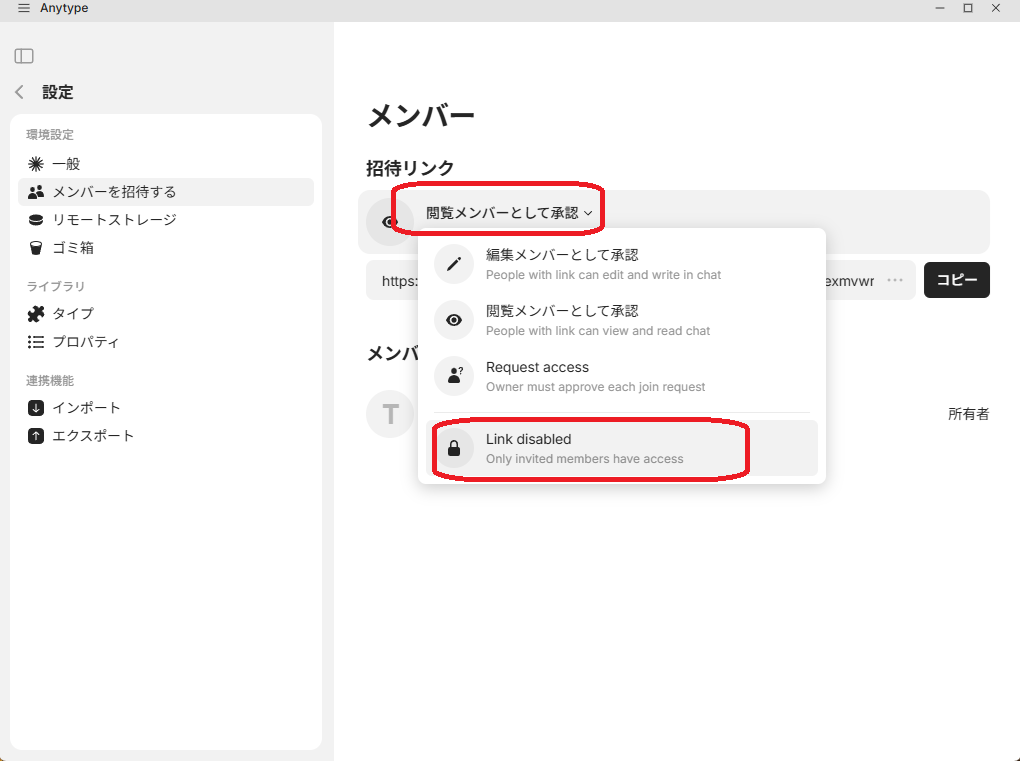Open the three-dots menu next to link
Viewport: 1020px width, 761px height.
(895, 281)
